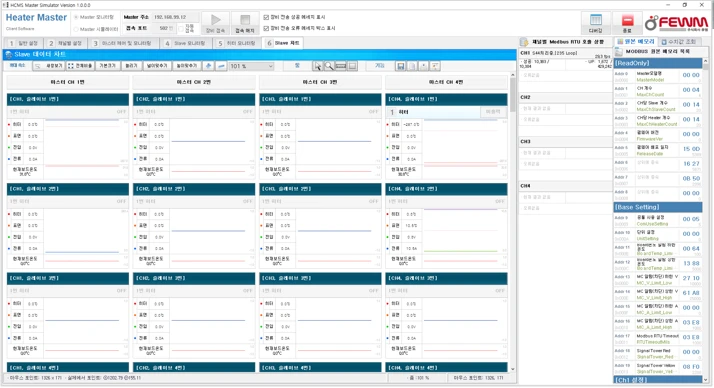
Task: Open the original memory tab
Action: 636,41
